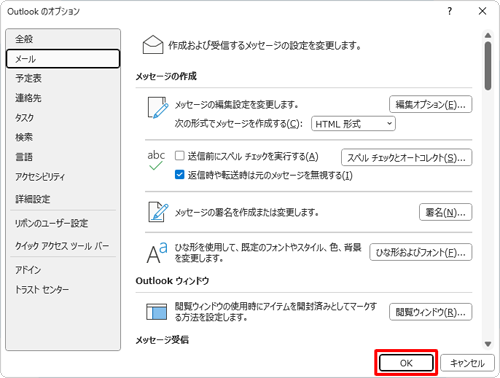
Task: Click the Outlook ウィンドウ section heading
Action: [172, 281]
